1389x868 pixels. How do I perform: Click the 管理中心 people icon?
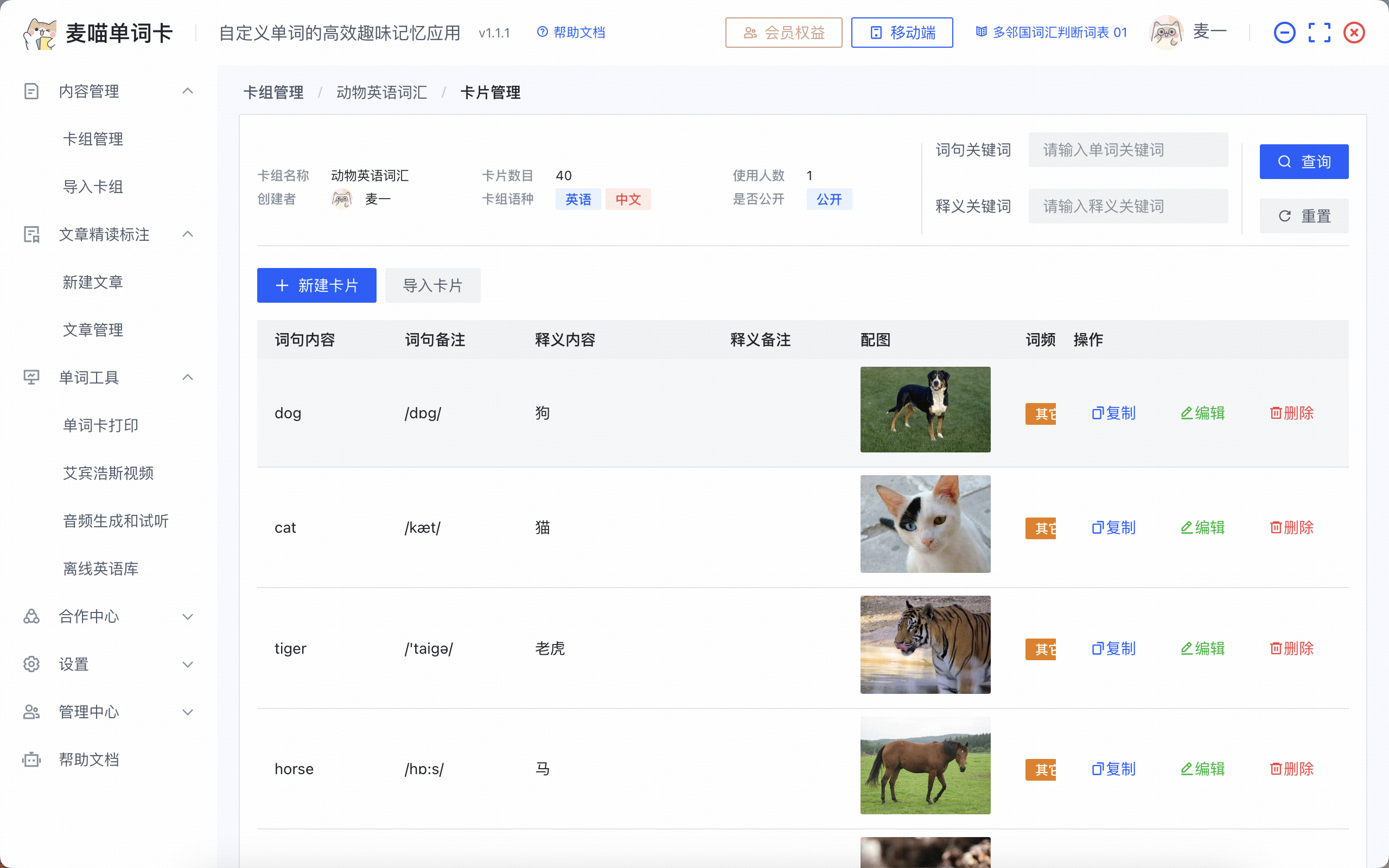click(31, 712)
